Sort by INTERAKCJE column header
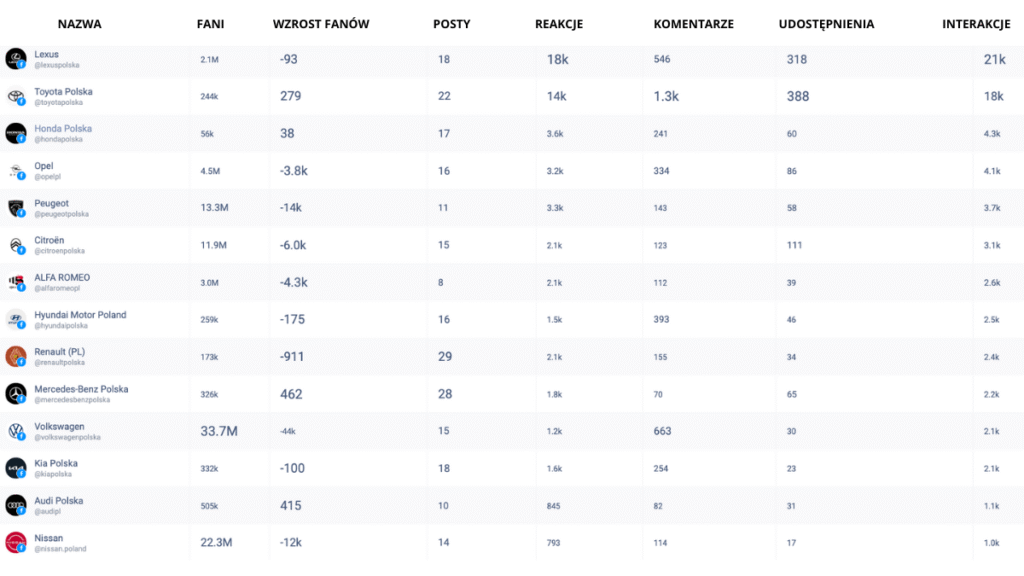This screenshot has width=1024, height=576. [976, 24]
